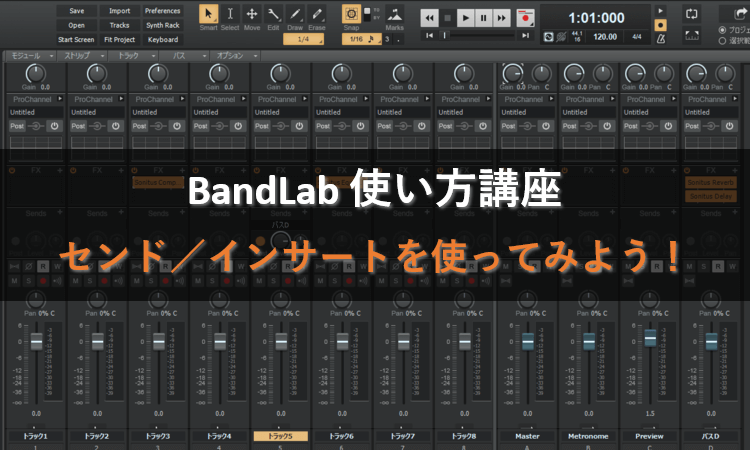Click the Keyboard button

coord(163,40)
